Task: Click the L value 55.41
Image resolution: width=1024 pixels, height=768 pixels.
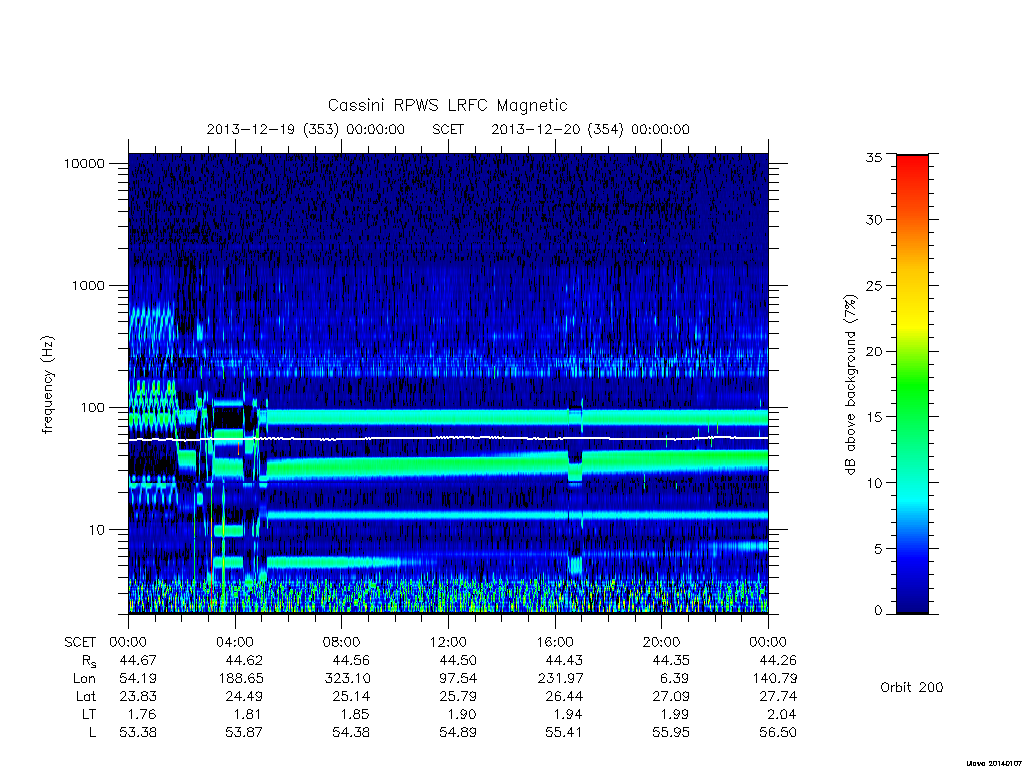Action: point(564,733)
